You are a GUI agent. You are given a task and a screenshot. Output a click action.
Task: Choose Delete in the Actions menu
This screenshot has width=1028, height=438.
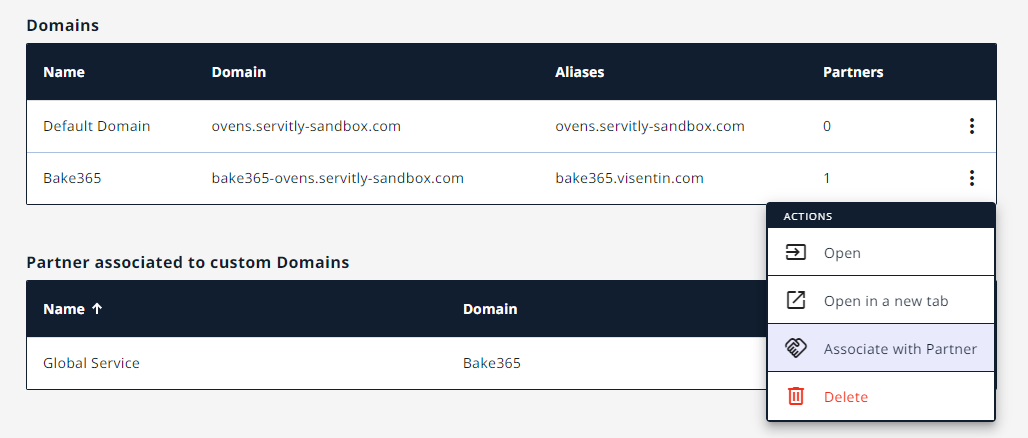(x=845, y=397)
